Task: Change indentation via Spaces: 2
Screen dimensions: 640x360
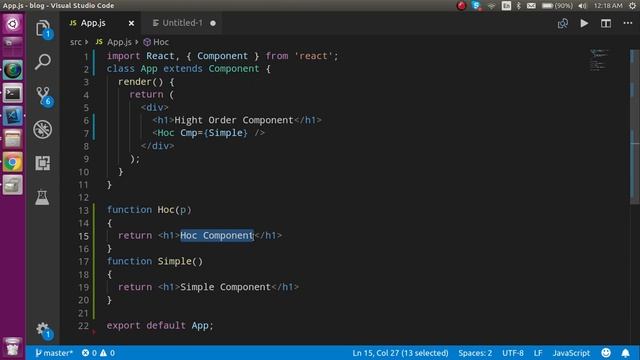Action: pyautogui.click(x=475, y=353)
